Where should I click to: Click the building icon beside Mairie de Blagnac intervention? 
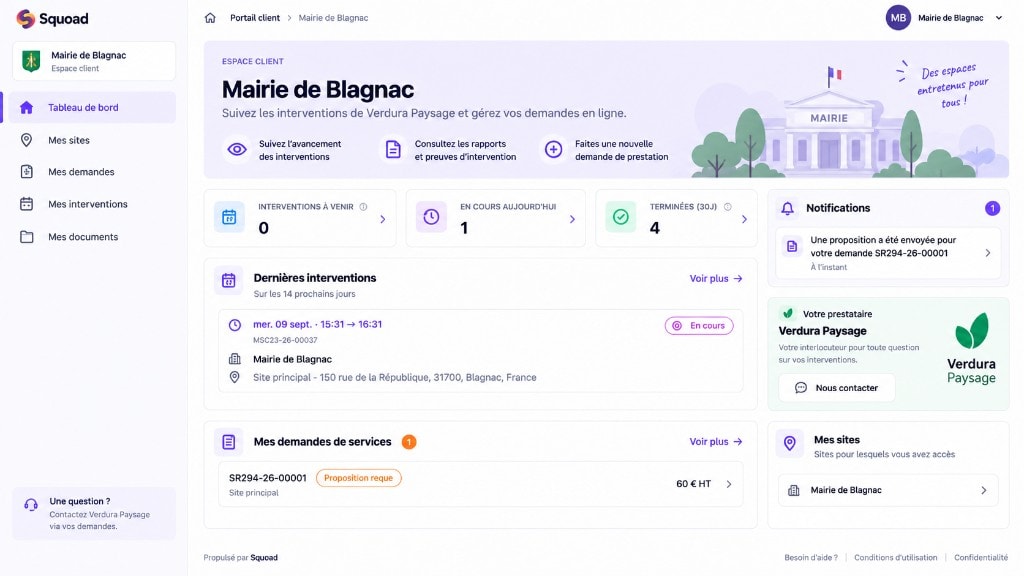(234, 359)
